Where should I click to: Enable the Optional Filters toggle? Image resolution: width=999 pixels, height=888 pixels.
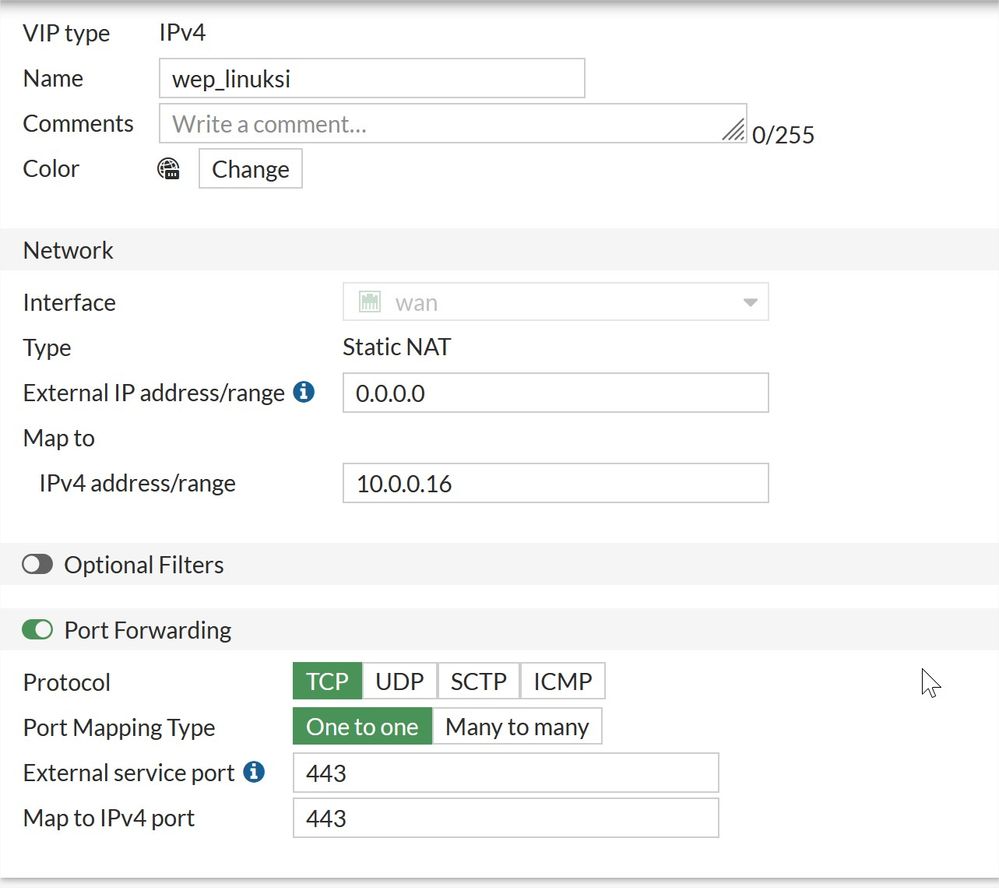[37, 565]
